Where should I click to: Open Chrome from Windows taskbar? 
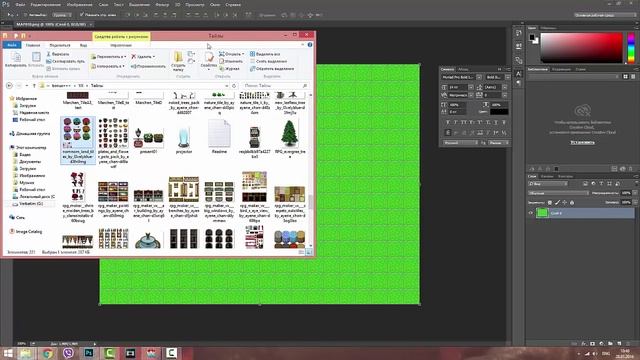(x=47, y=353)
